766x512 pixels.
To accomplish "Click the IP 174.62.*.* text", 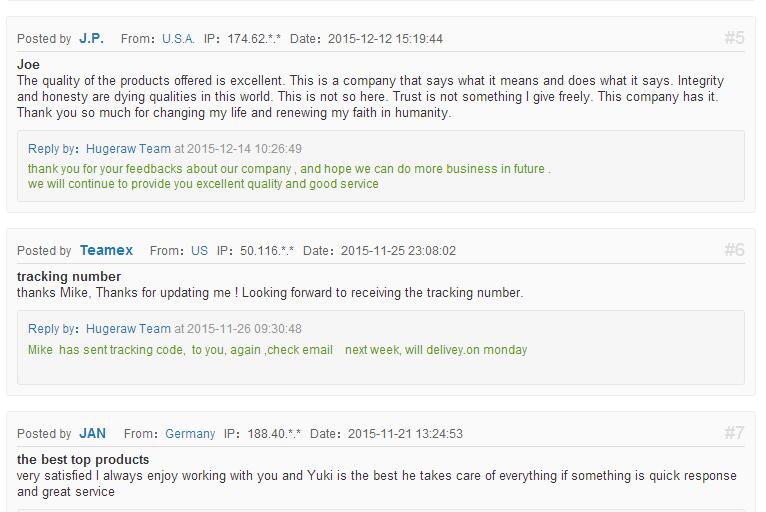I will click(254, 39).
